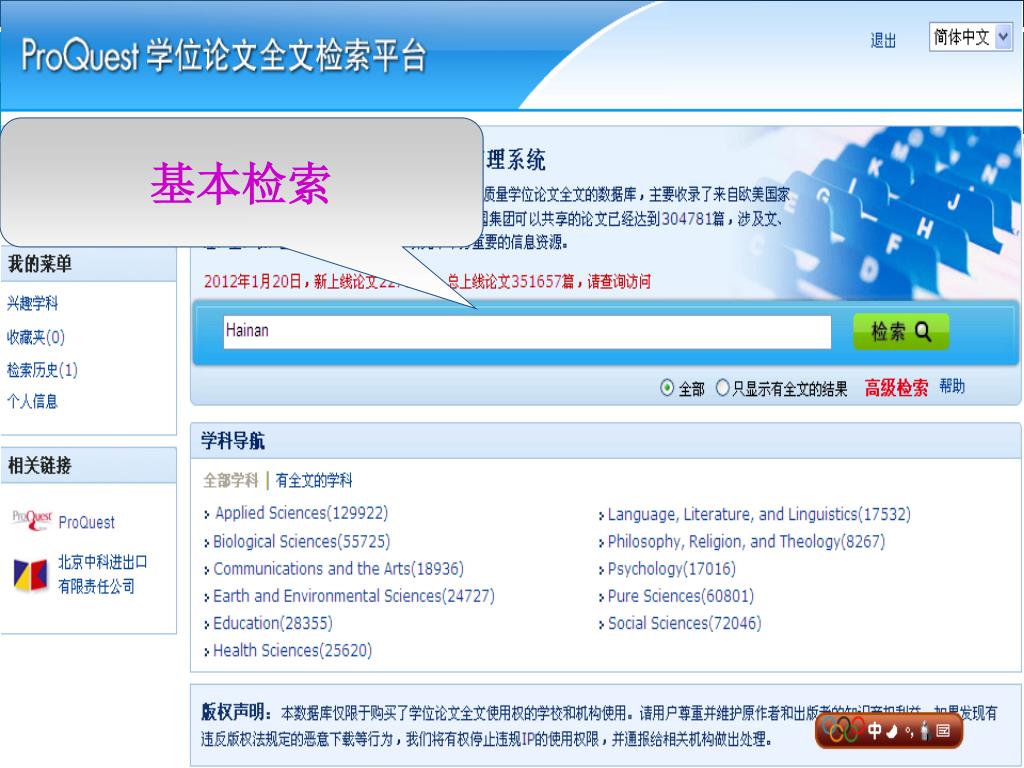Open the 高级检索 advanced search link
The width and height of the screenshot is (1024, 768).
(x=896, y=388)
